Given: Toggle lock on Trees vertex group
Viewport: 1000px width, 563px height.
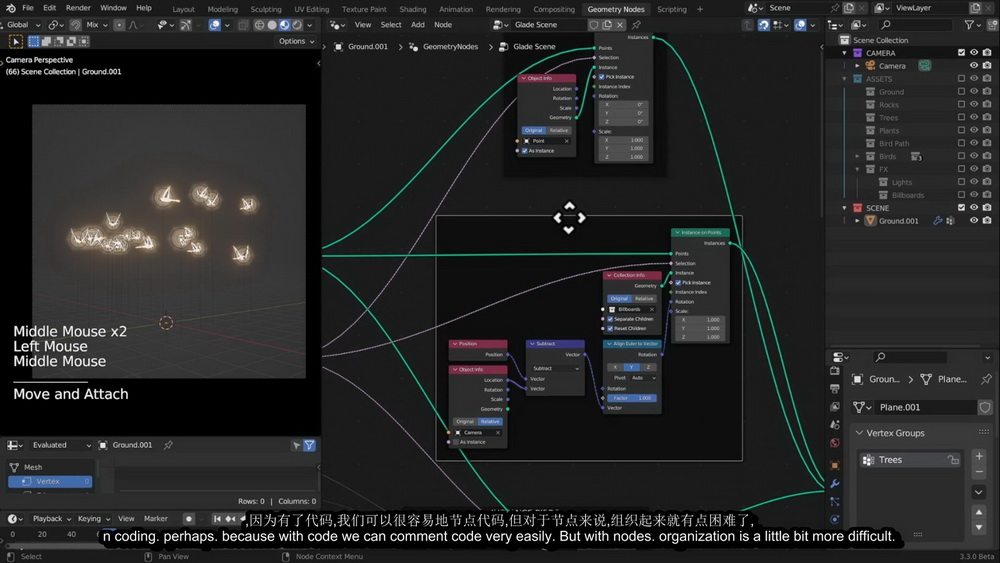Looking at the screenshot, I should click(x=953, y=460).
